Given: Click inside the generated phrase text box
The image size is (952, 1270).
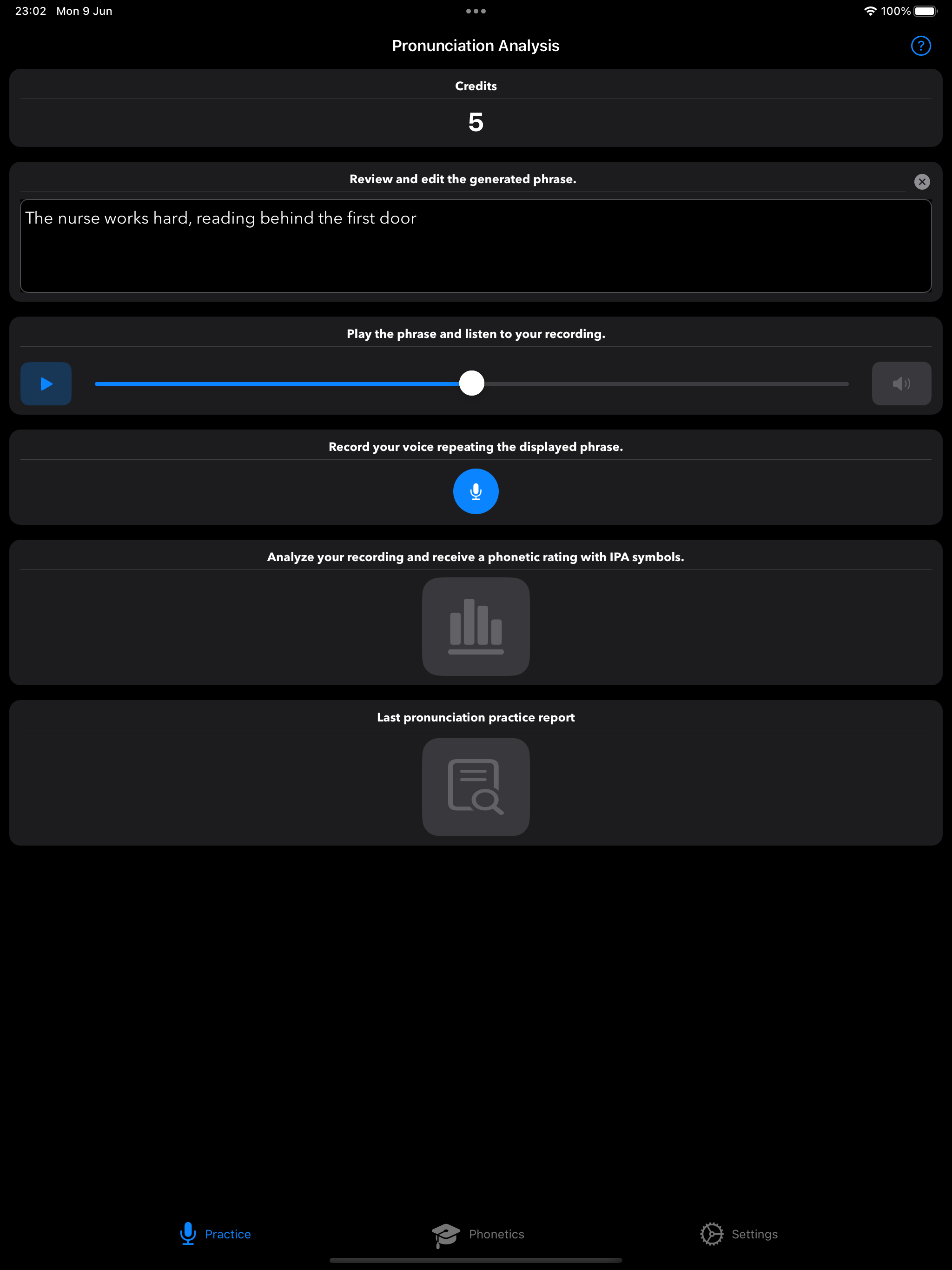Looking at the screenshot, I should [x=476, y=246].
